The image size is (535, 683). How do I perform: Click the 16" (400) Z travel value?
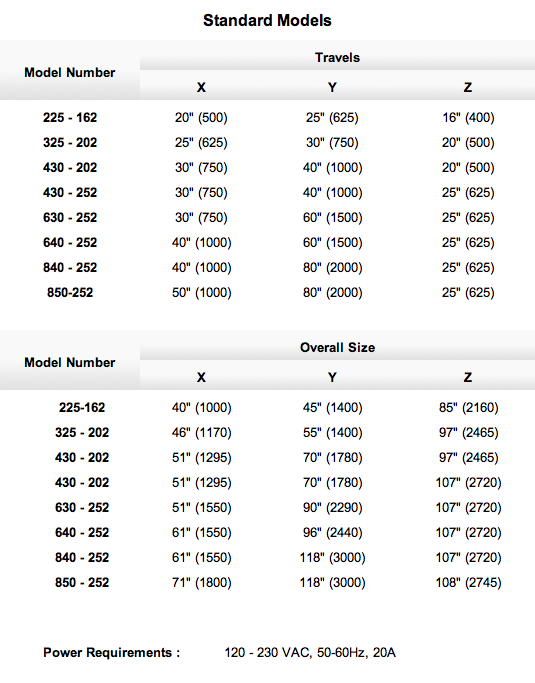tap(468, 118)
